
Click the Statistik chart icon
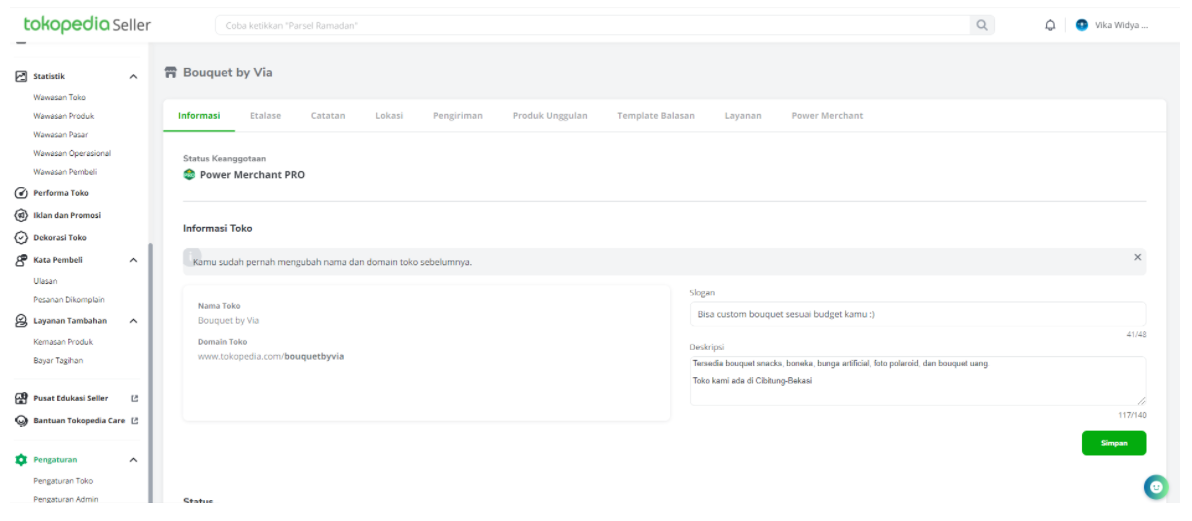point(21,76)
